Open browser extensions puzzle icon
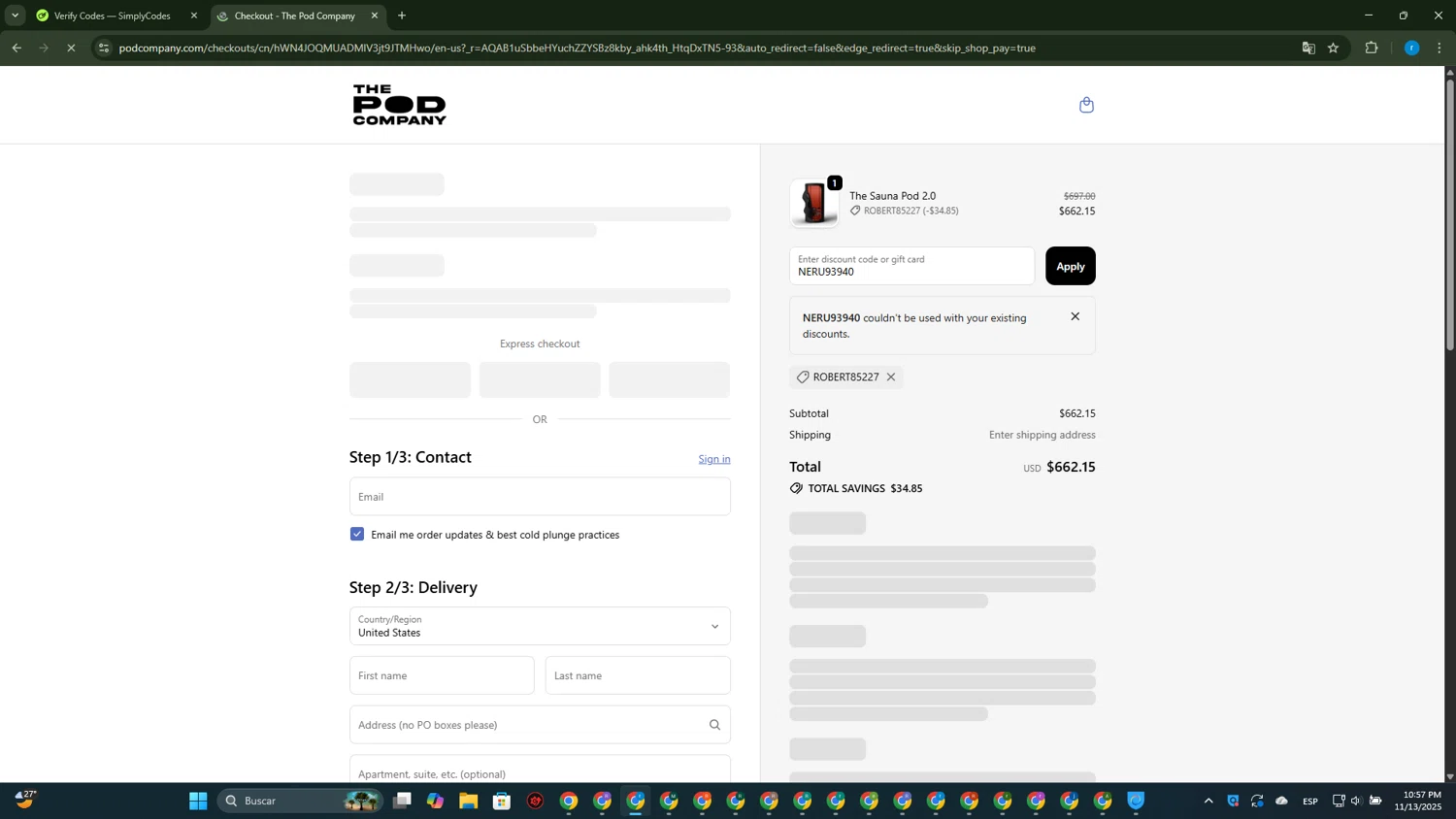 point(1372,48)
